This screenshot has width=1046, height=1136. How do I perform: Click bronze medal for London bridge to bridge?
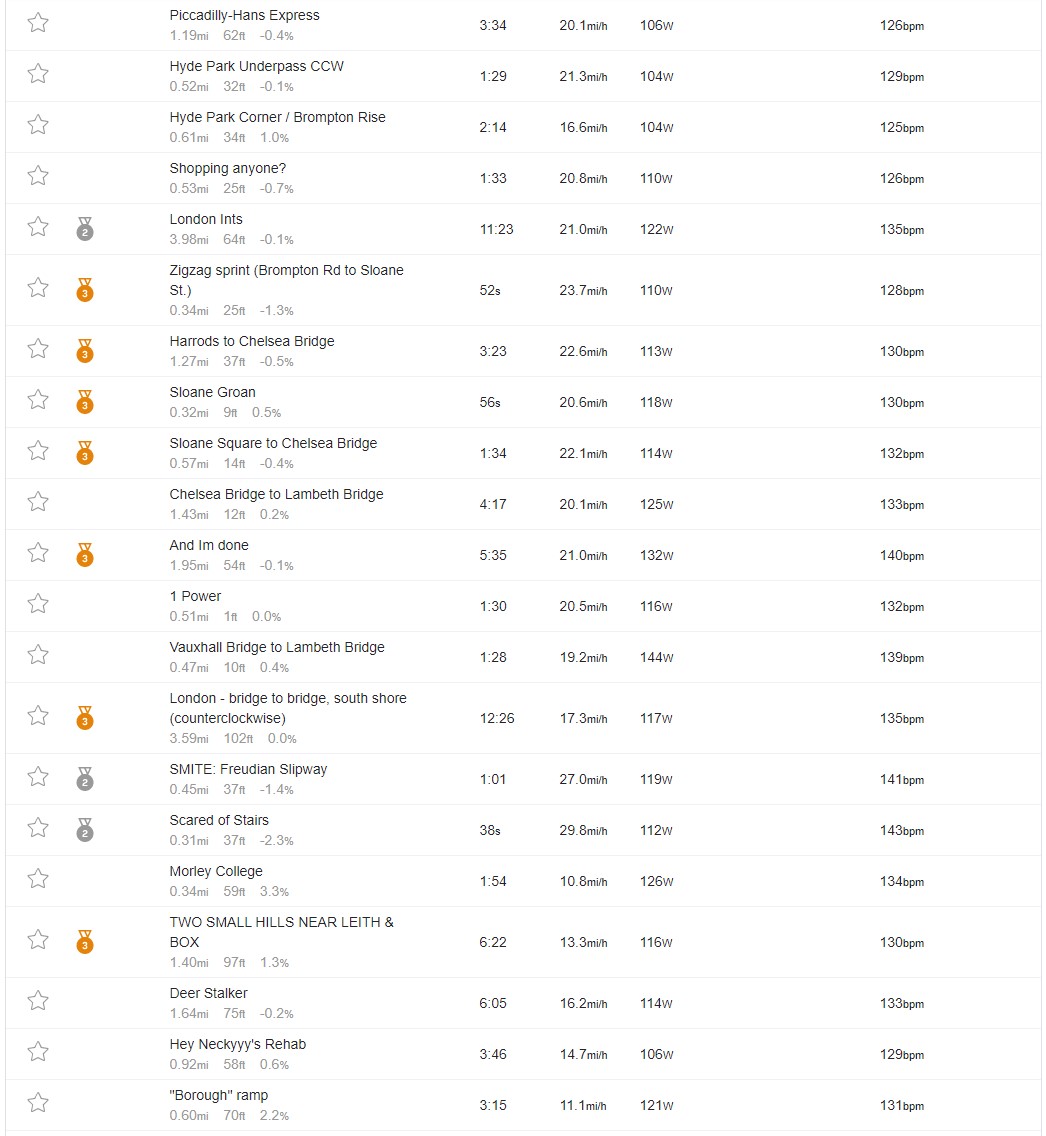pos(85,718)
